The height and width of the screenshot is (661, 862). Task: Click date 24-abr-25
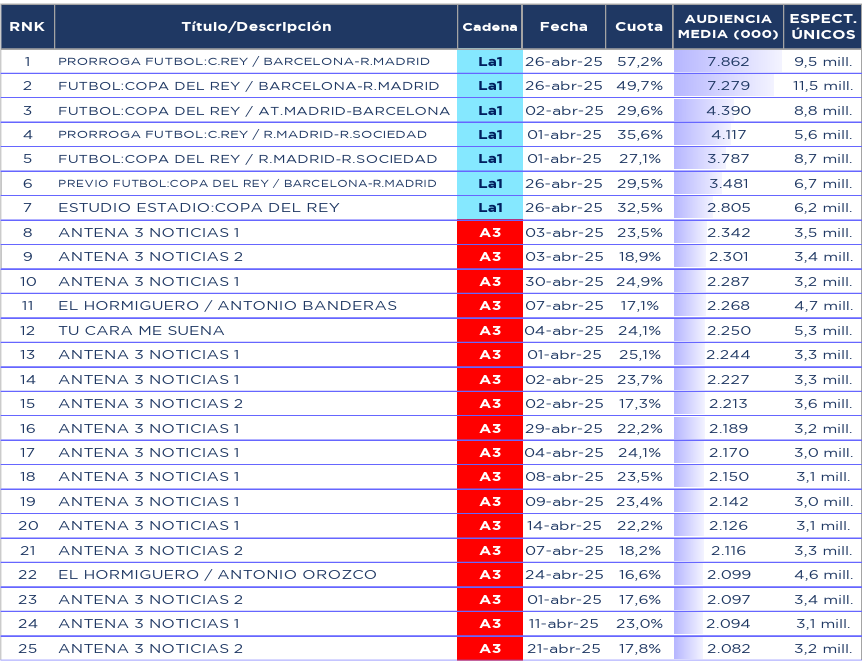tap(564, 575)
